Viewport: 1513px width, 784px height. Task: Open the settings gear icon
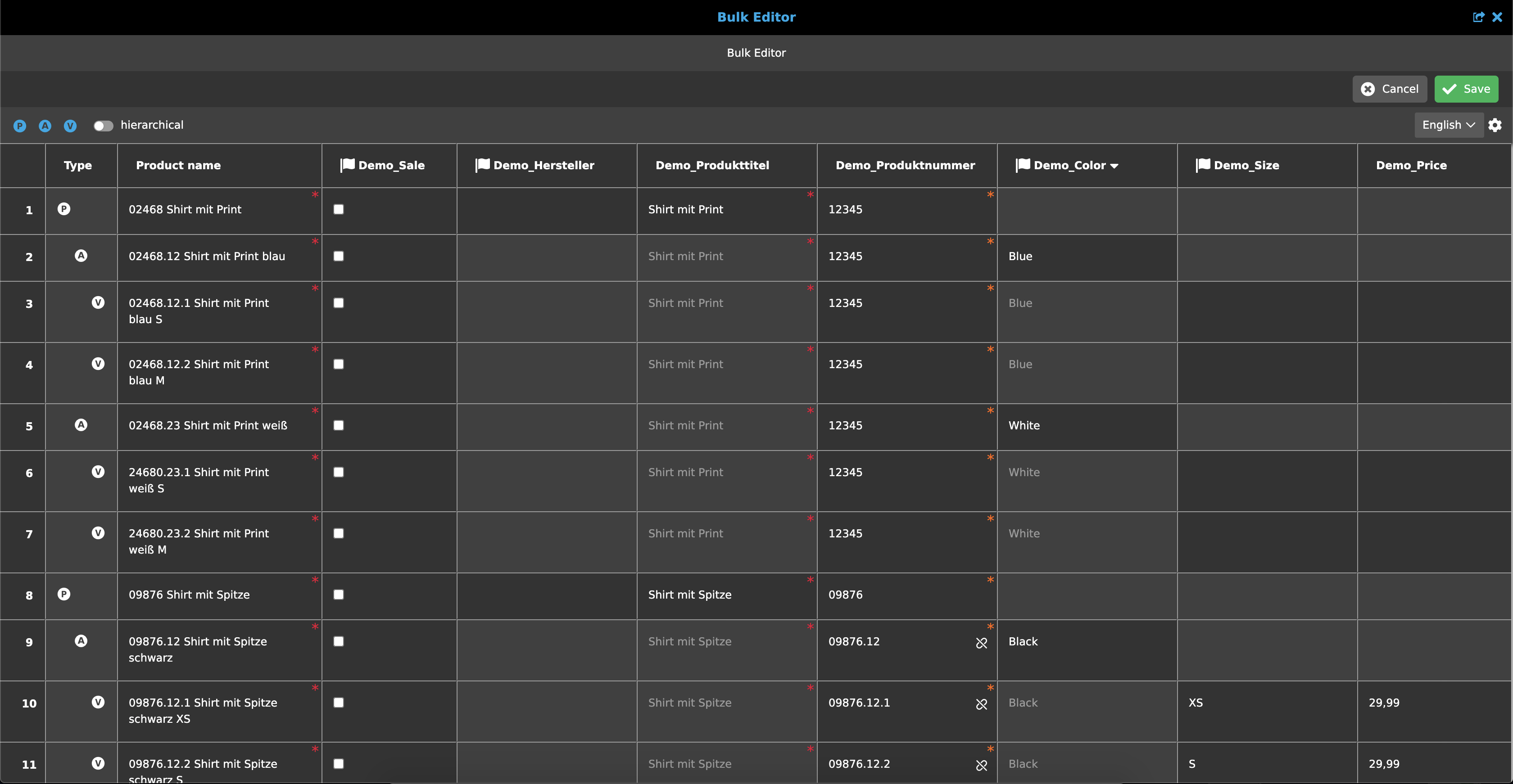pyautogui.click(x=1495, y=125)
